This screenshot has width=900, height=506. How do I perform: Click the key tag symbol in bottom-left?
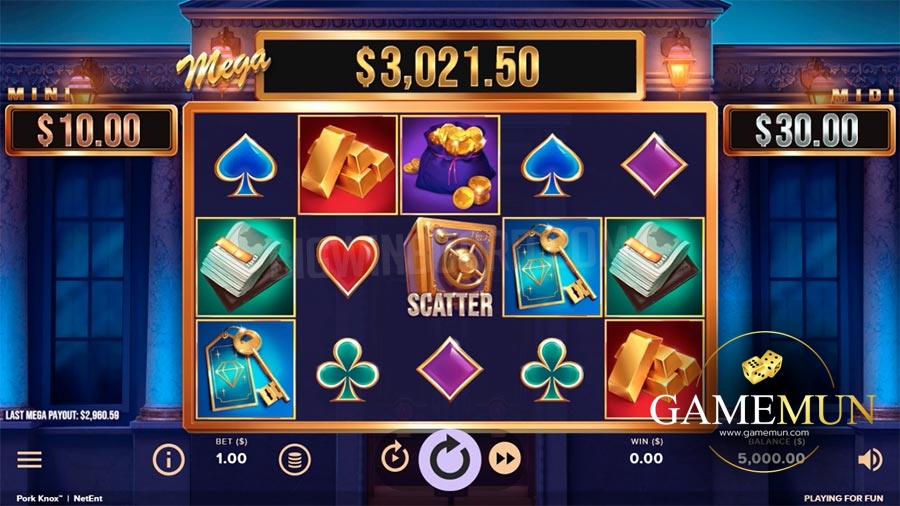[246, 369]
